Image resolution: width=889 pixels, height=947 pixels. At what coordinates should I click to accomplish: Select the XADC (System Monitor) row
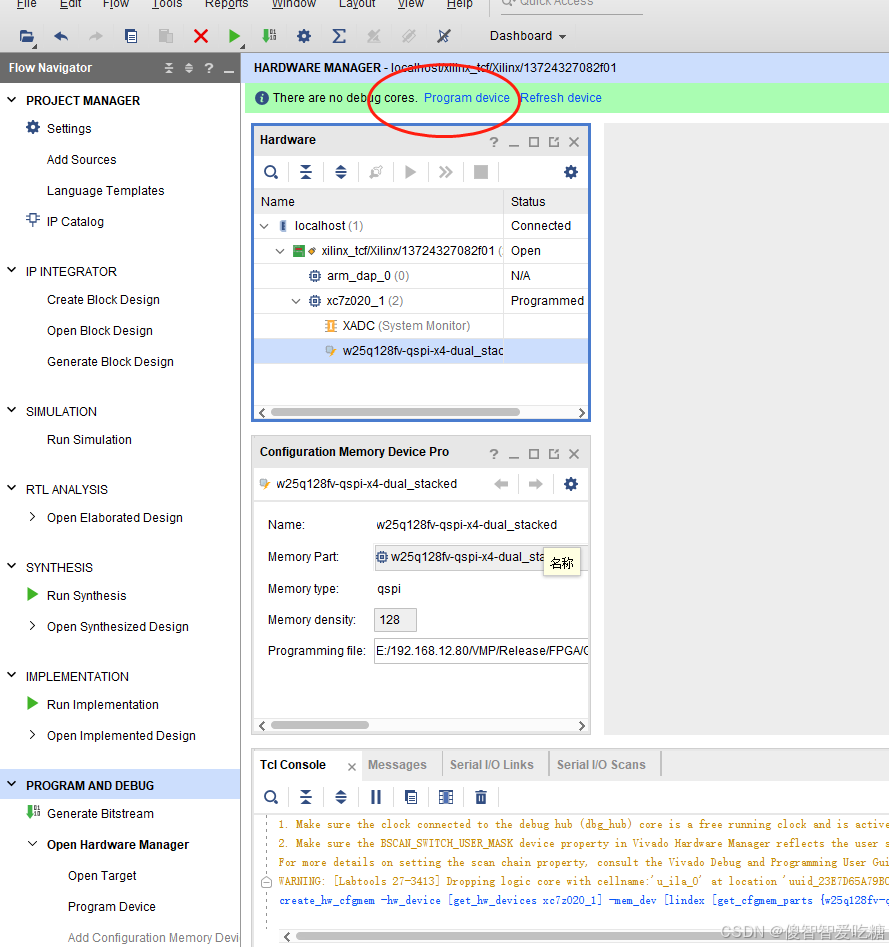pos(420,326)
